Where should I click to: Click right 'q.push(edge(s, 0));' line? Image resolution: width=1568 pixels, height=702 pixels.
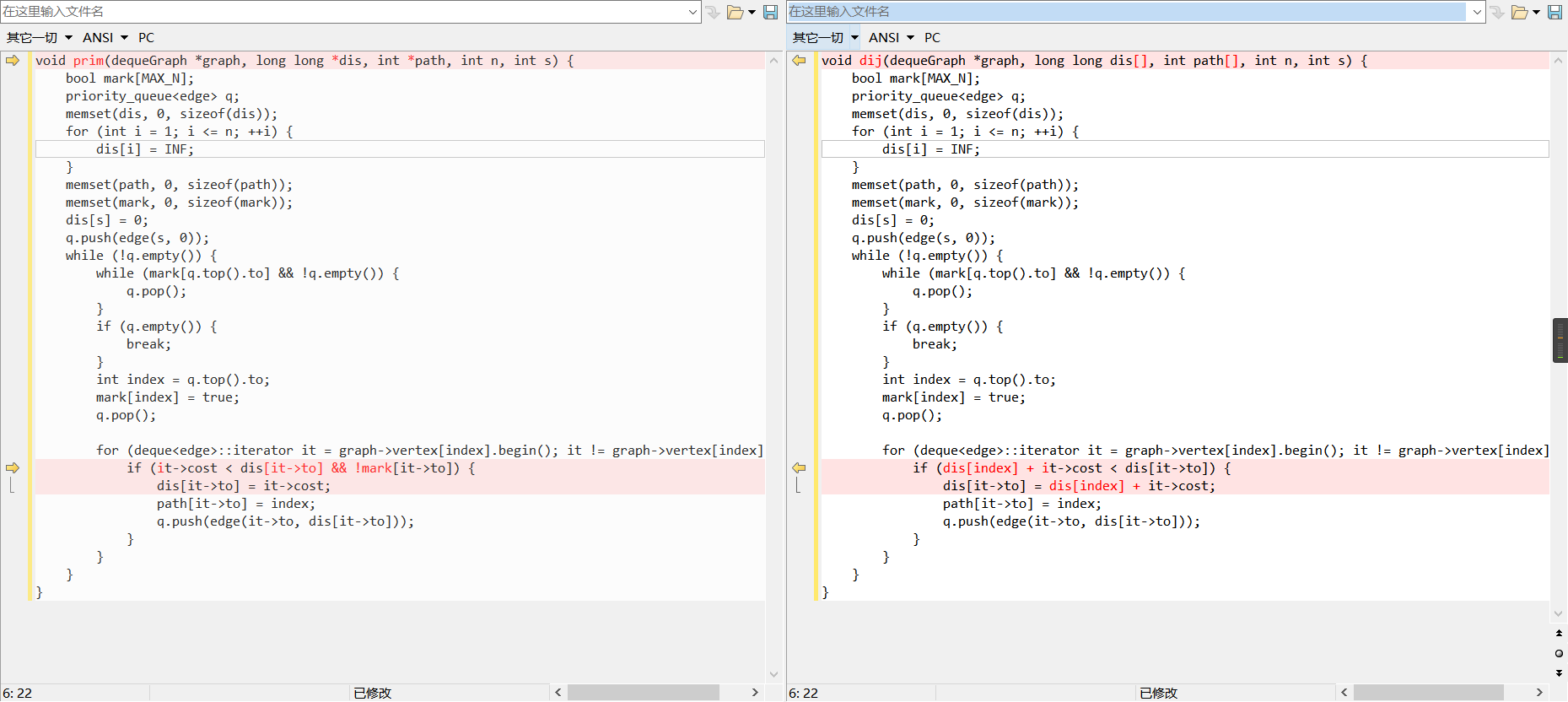[924, 238]
